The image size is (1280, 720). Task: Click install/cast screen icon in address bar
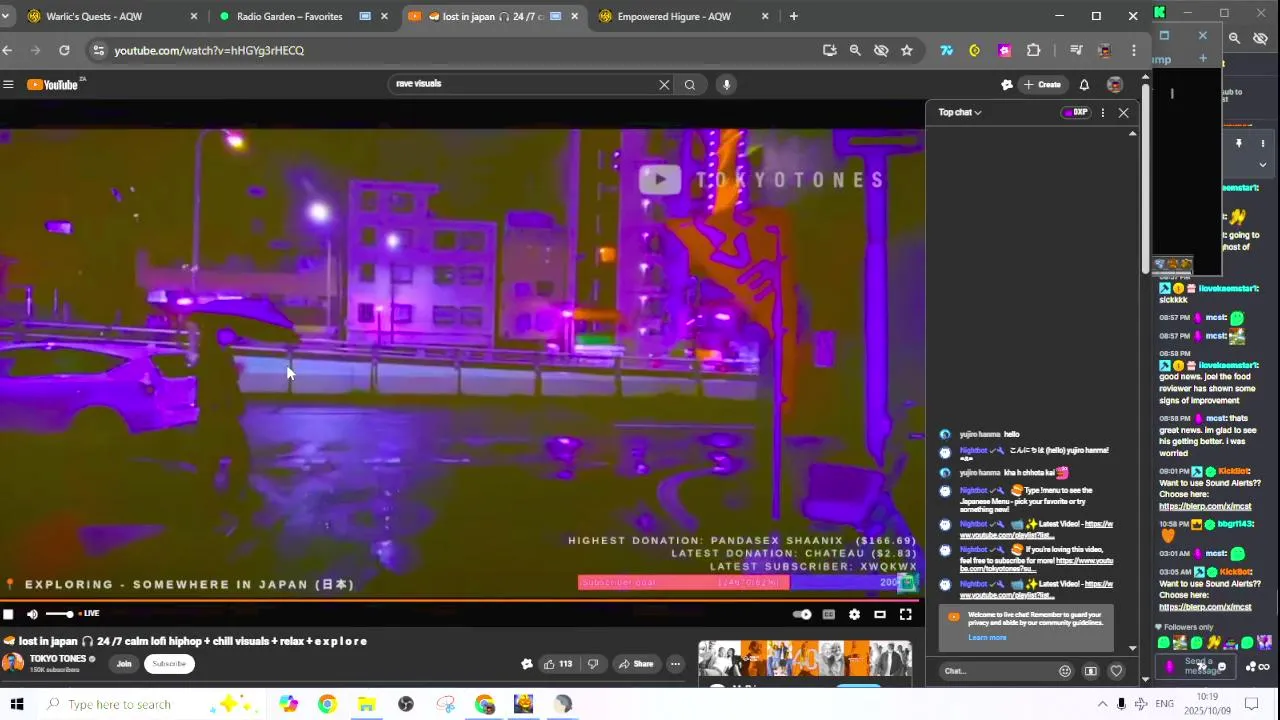click(x=829, y=50)
